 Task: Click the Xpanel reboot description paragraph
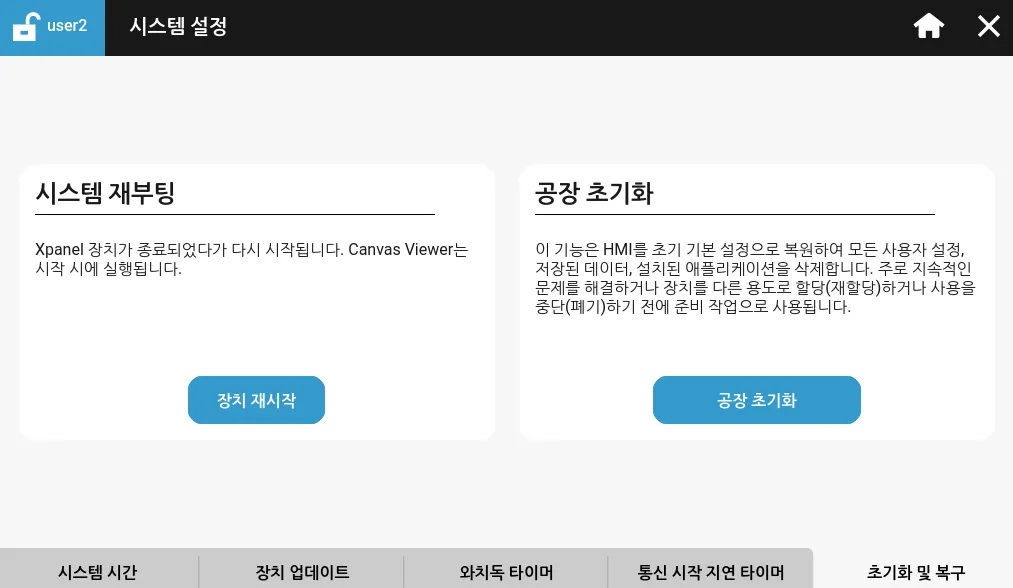point(200,259)
